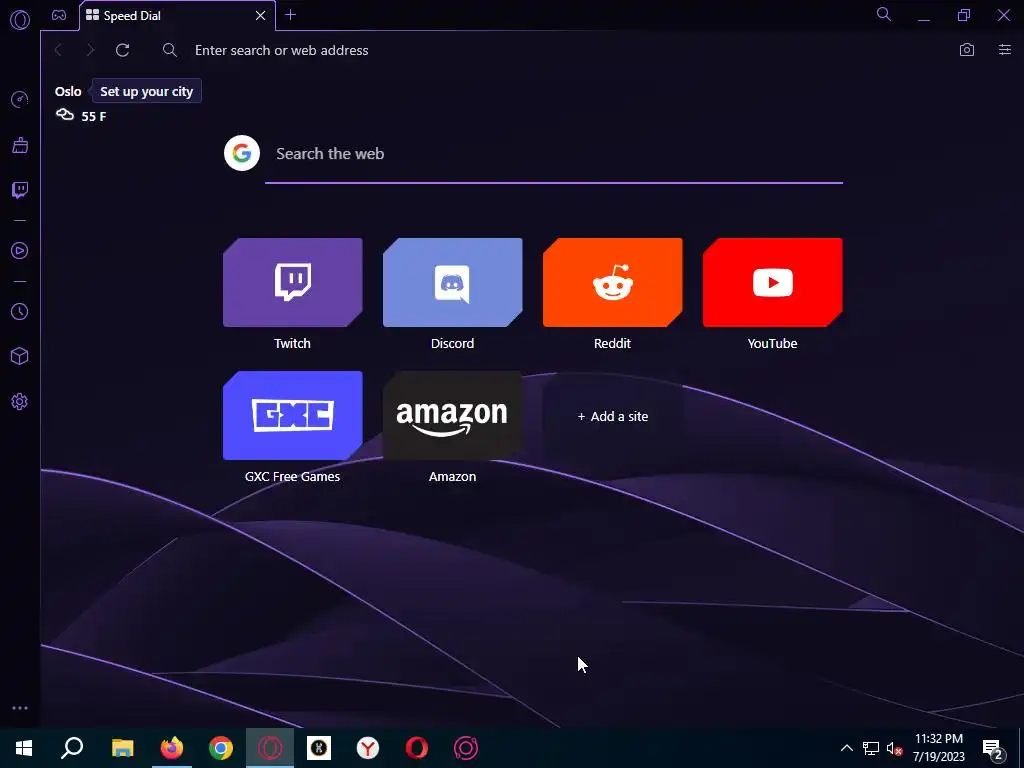Open File Explorer from the taskbar

point(122,748)
